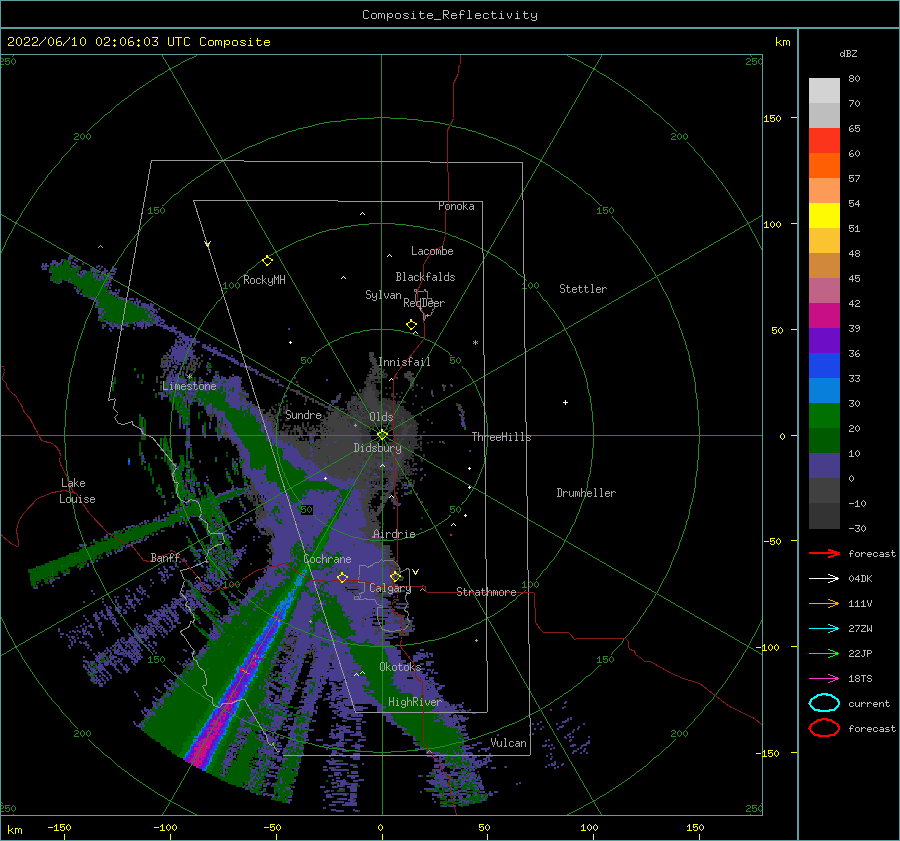
Task: Click the yellow diamond marker below RedDeer
Action: click(x=411, y=325)
